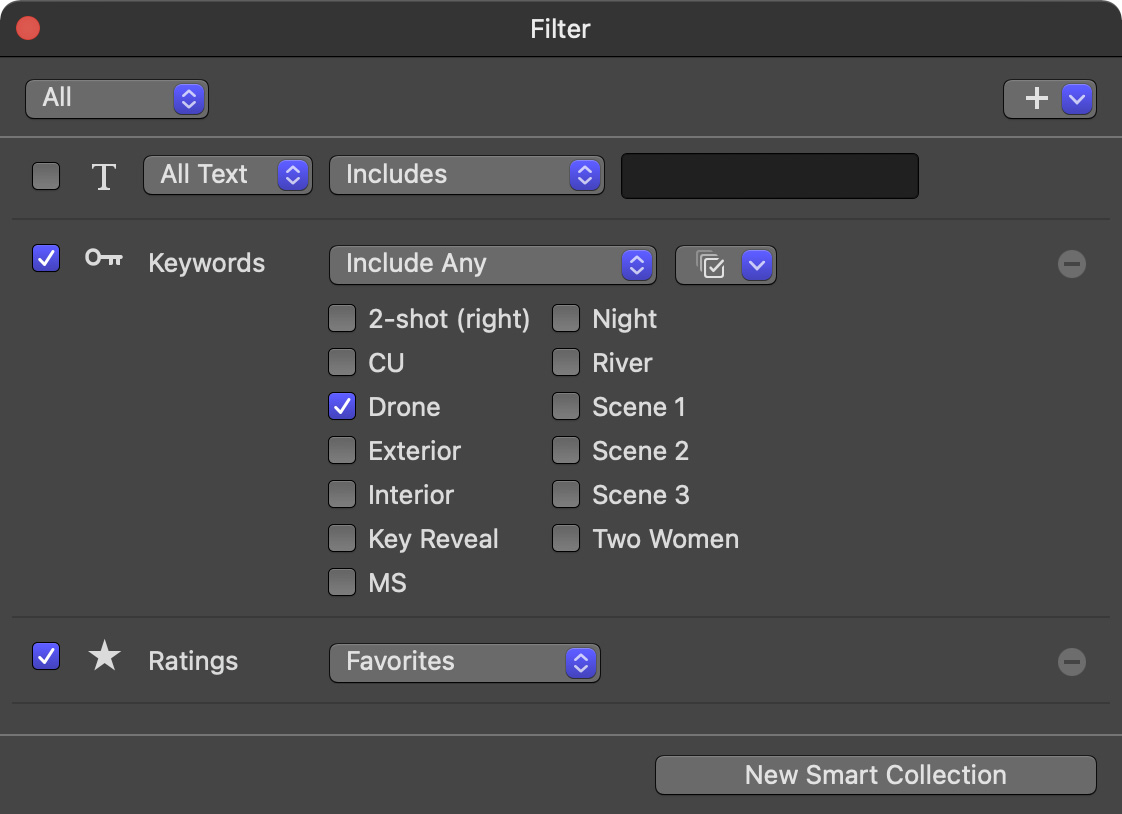
Task: Disable the Keywords filter checkbox
Action: [x=46, y=258]
